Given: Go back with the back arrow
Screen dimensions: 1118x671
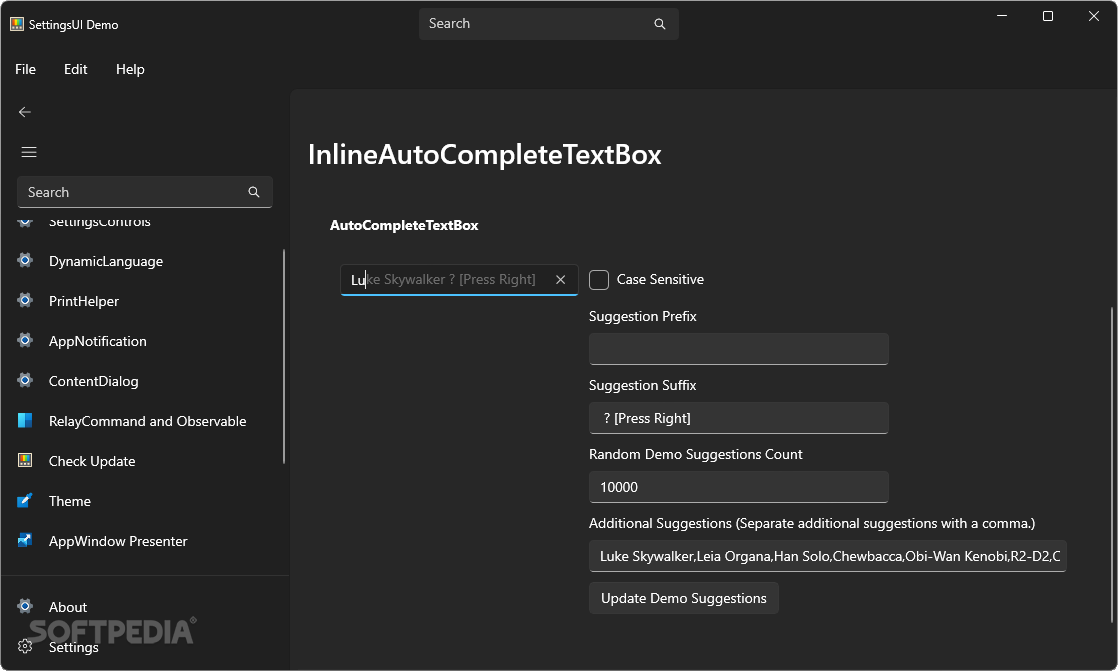Looking at the screenshot, I should coord(25,112).
